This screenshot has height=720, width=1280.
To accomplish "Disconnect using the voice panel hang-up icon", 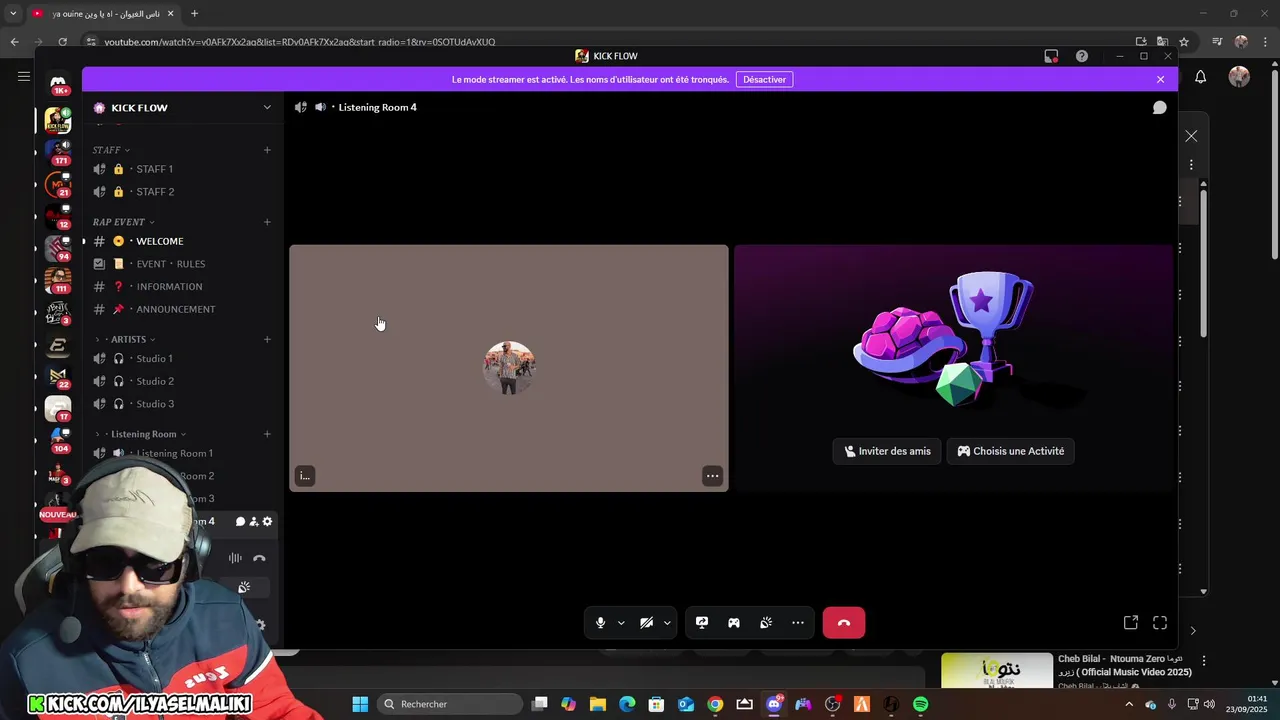I will 259,558.
